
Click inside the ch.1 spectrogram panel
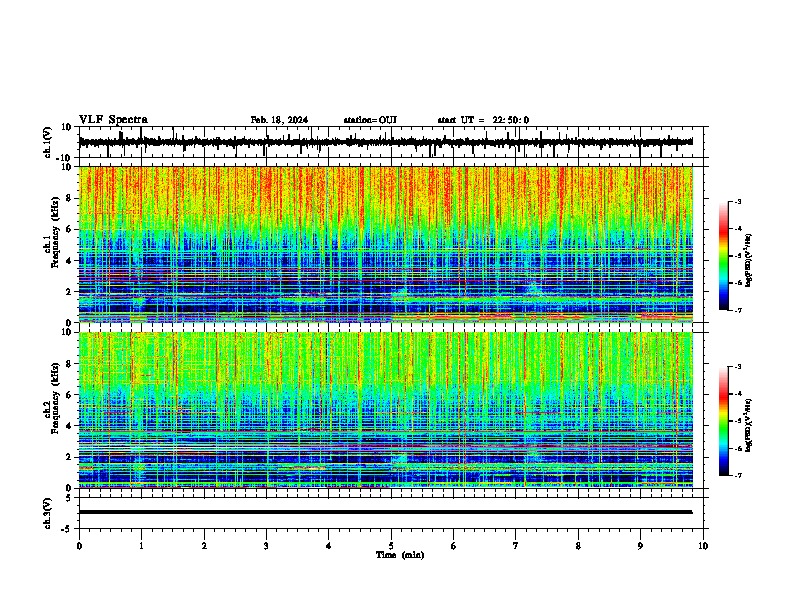pos(385,244)
